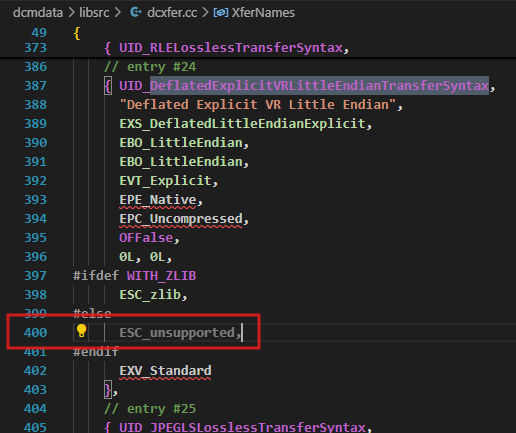This screenshot has width=516, height=433.
Task: Select dcxfer.cc in the breadcrumb
Action: (x=172, y=13)
